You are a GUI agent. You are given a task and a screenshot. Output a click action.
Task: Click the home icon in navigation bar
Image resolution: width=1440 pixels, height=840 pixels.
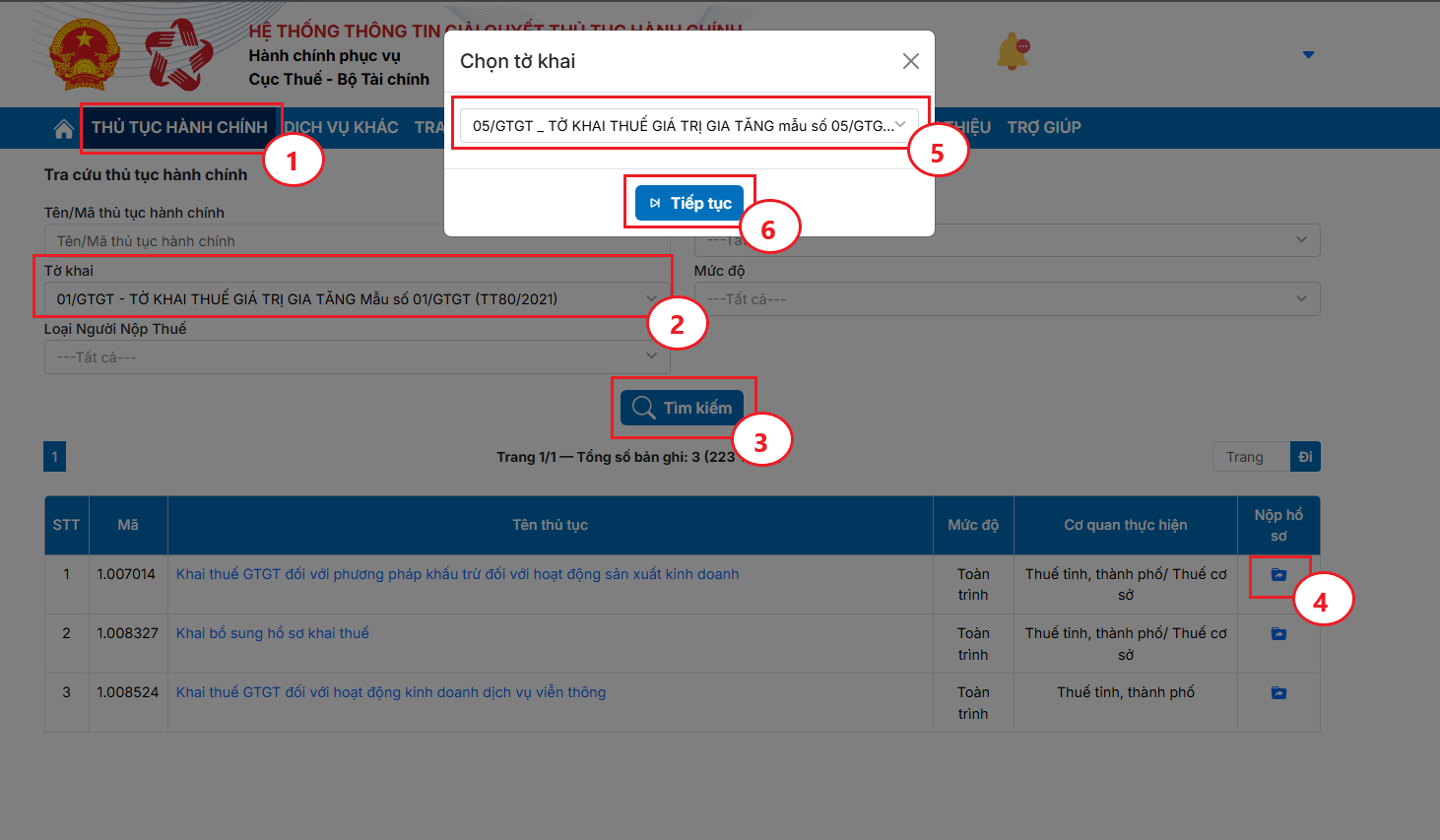(64, 129)
